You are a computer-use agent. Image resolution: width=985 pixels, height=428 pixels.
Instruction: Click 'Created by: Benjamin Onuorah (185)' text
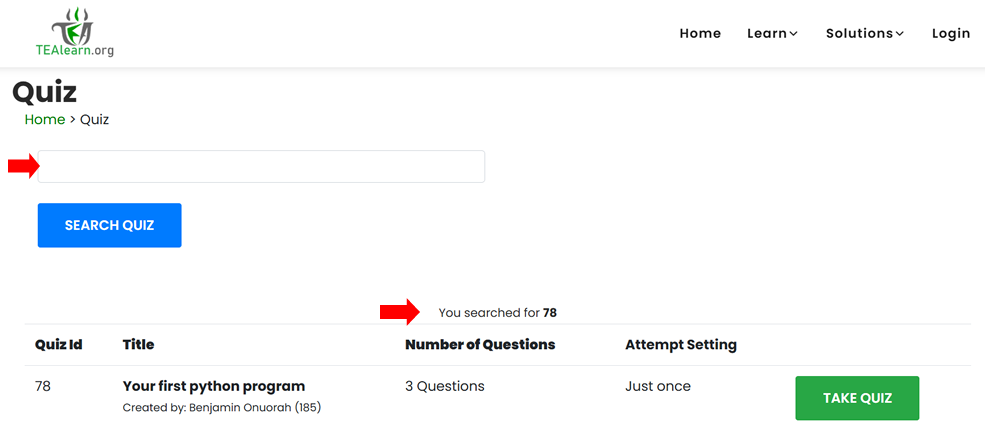click(221, 408)
